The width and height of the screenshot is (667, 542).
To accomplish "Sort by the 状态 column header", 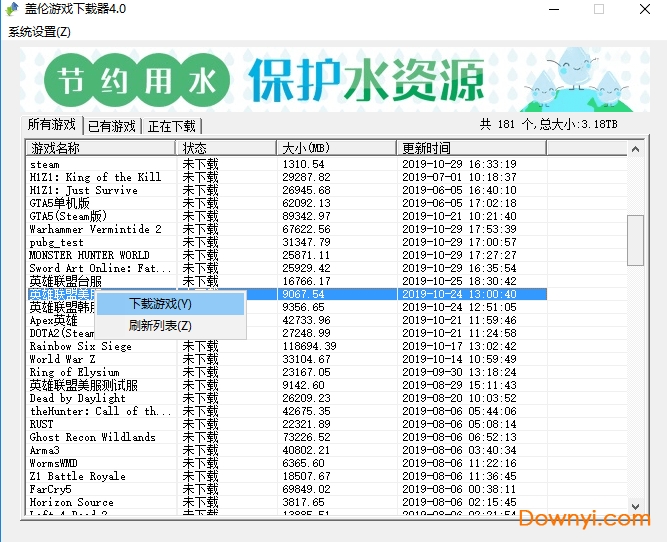I will [227, 148].
